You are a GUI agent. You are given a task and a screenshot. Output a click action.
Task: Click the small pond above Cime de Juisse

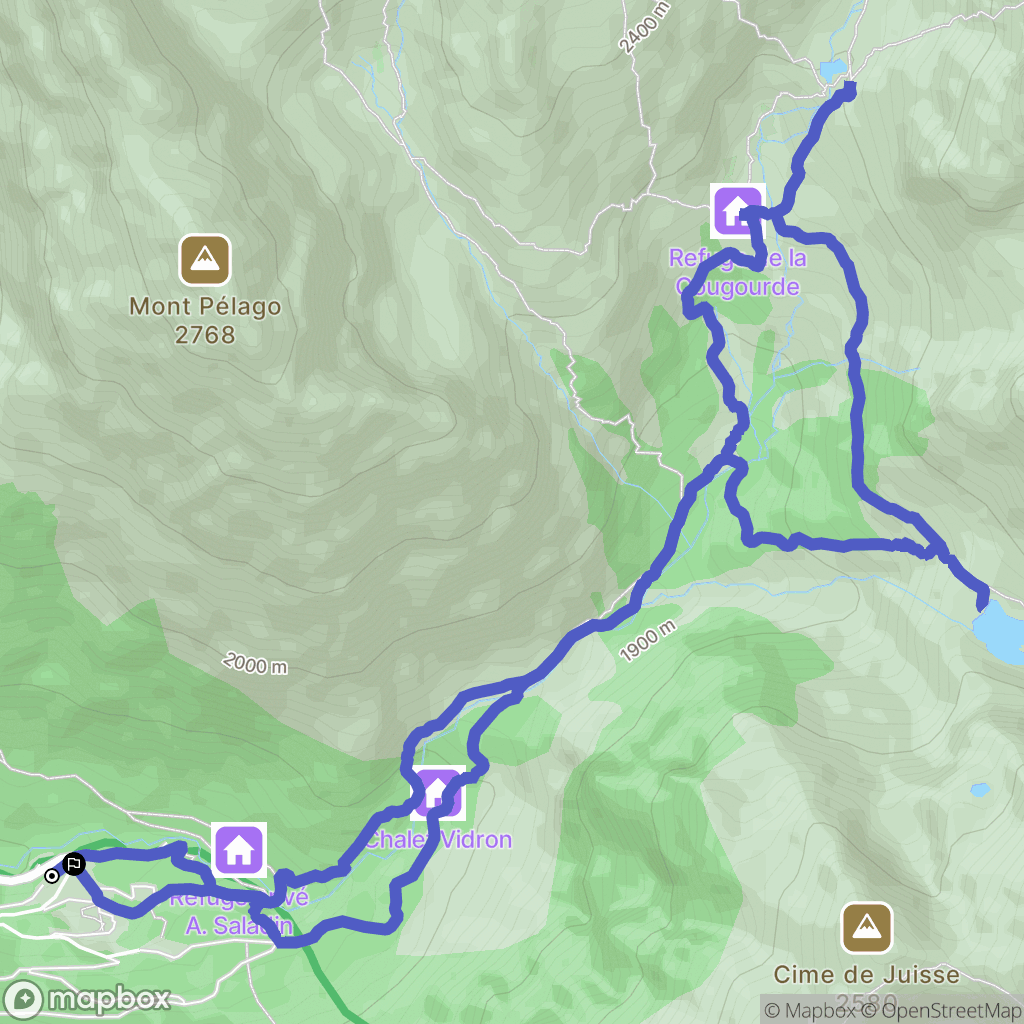(x=980, y=790)
